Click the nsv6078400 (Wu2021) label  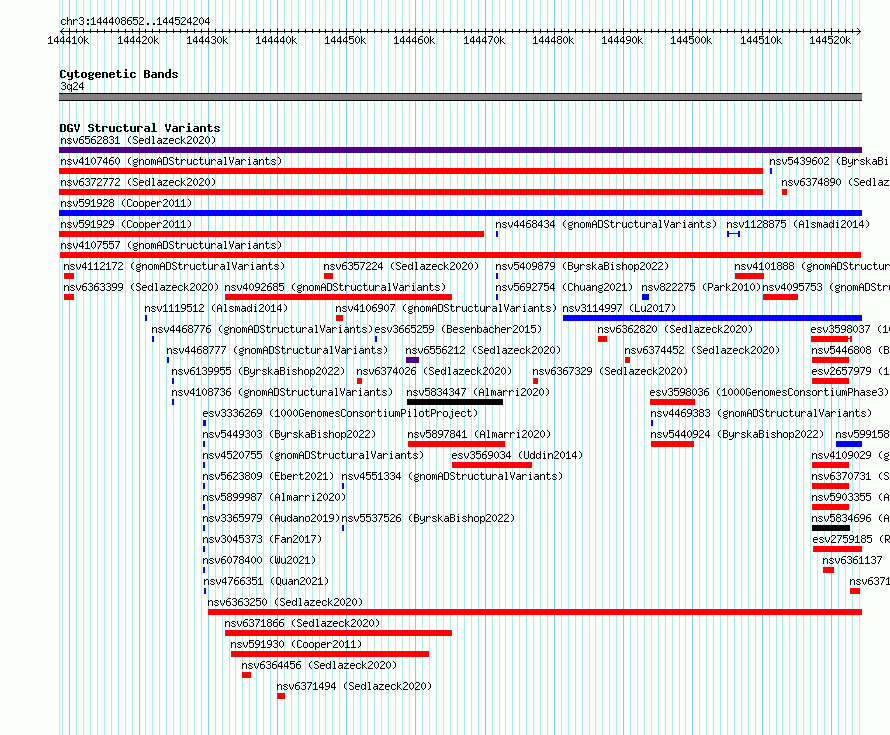[259, 560]
